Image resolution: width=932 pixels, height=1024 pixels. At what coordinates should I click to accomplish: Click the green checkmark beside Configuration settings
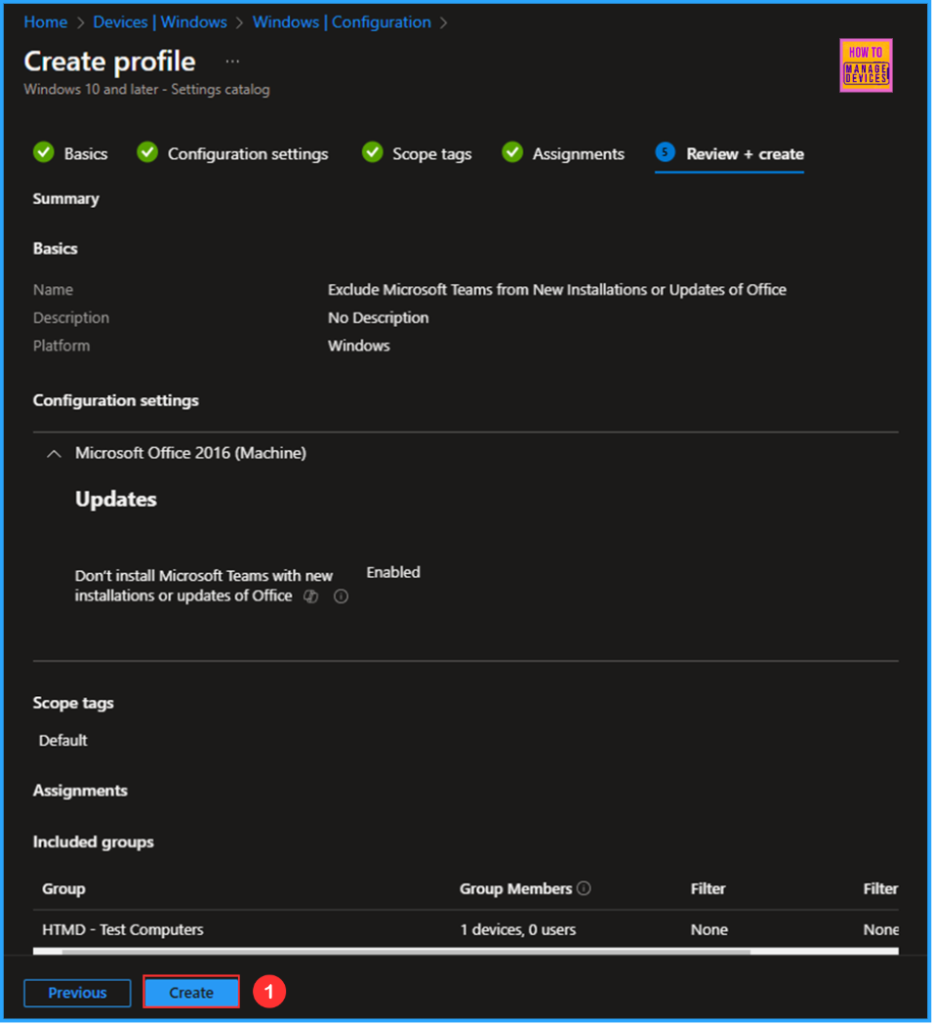pyautogui.click(x=148, y=153)
